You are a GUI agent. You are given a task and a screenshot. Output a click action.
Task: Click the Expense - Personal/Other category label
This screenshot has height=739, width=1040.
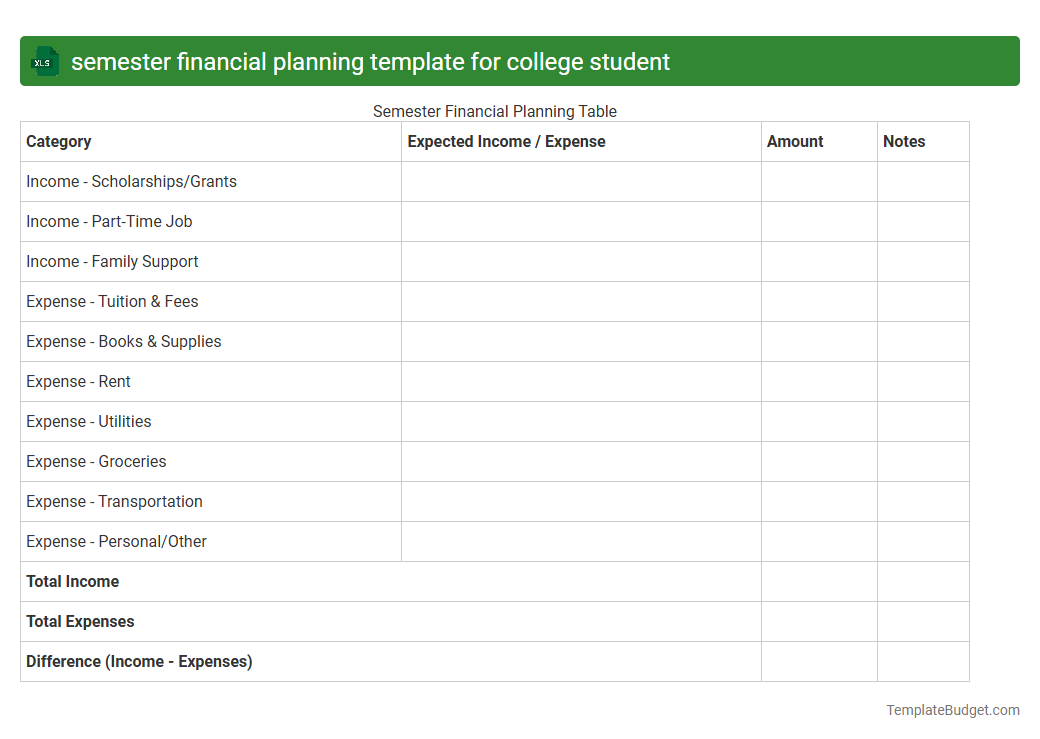tap(116, 541)
